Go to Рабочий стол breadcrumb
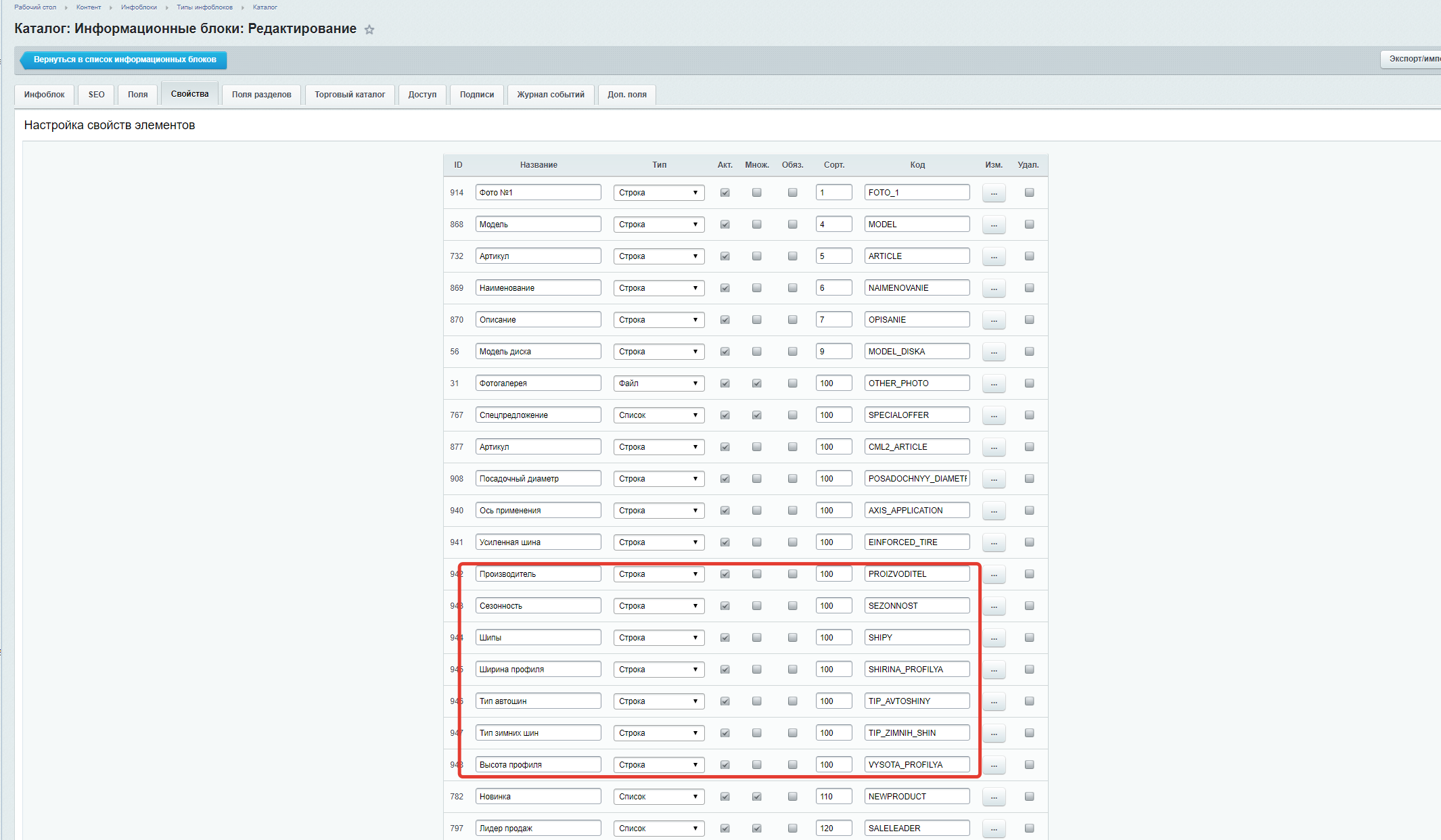The height and width of the screenshot is (840, 1441). click(x=35, y=7)
